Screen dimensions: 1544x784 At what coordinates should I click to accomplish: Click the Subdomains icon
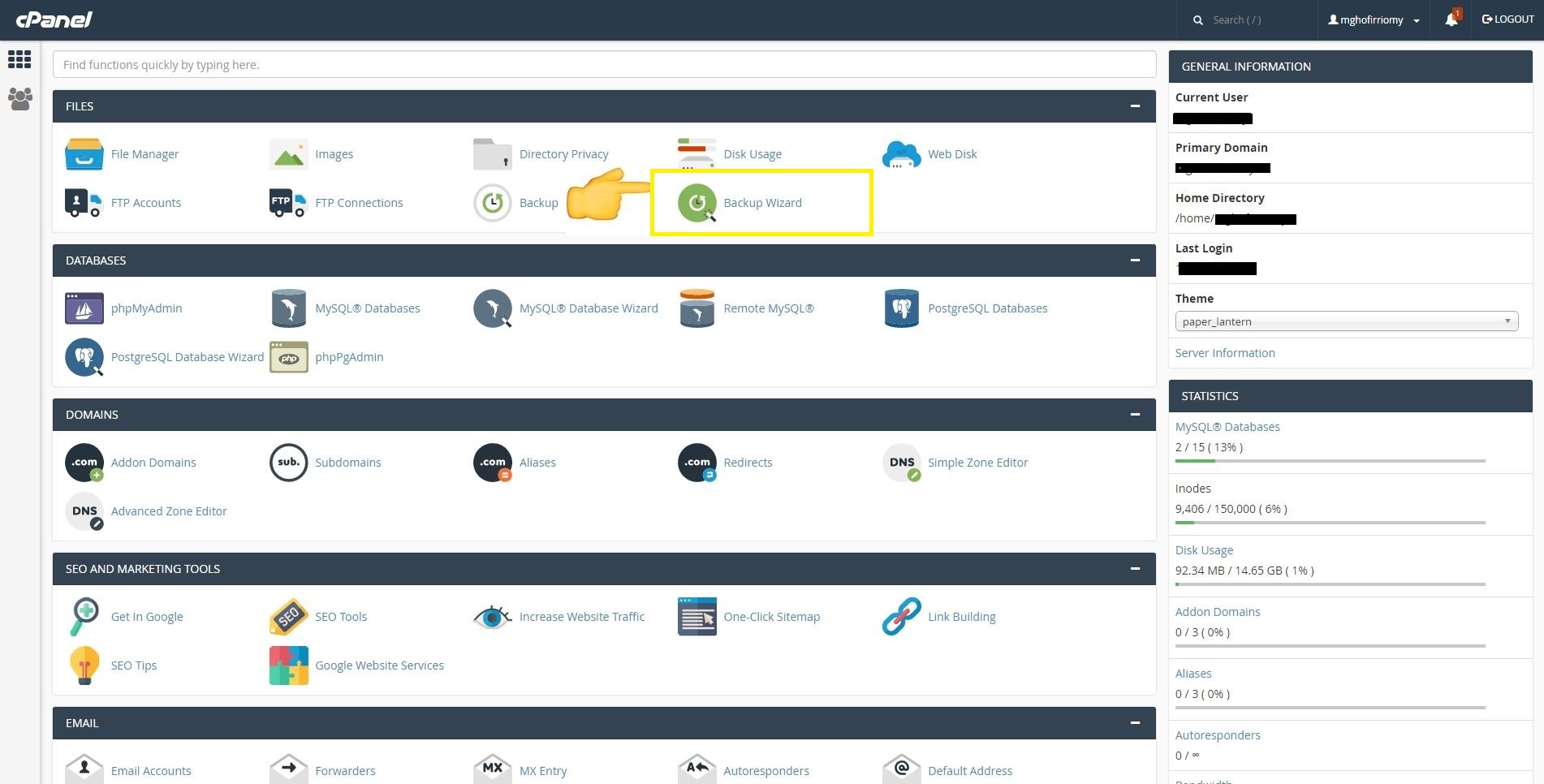[x=288, y=463]
